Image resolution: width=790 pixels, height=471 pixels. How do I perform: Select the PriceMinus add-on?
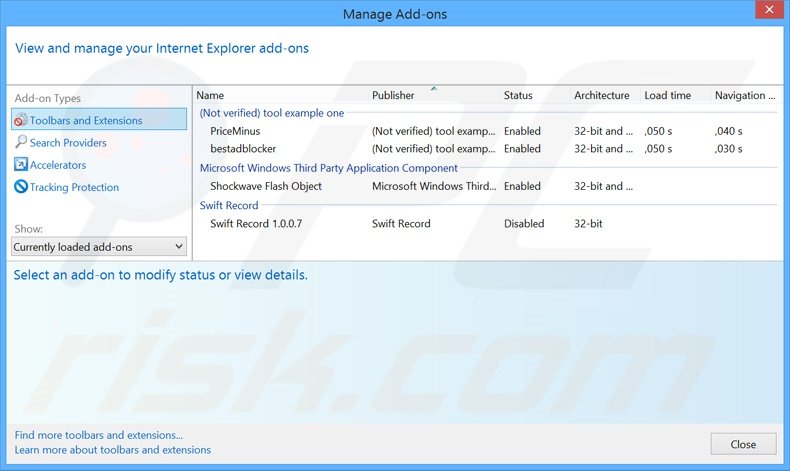[x=235, y=131]
